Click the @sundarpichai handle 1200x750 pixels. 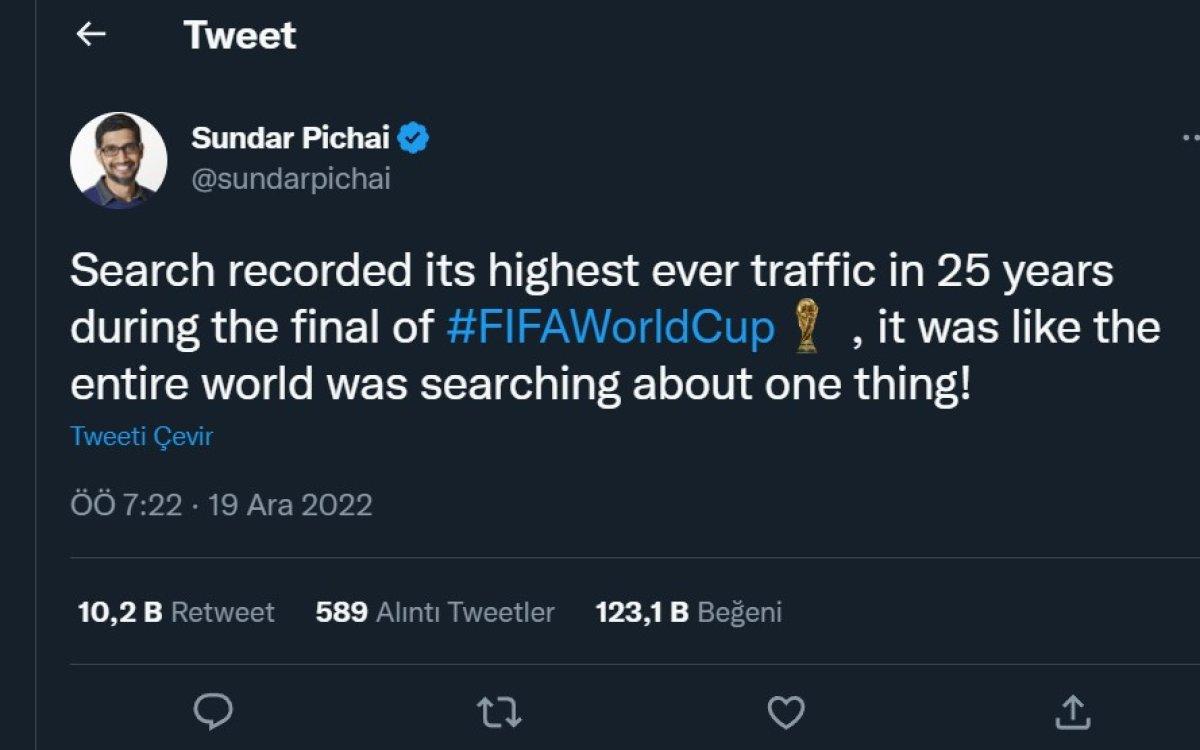pos(291,180)
